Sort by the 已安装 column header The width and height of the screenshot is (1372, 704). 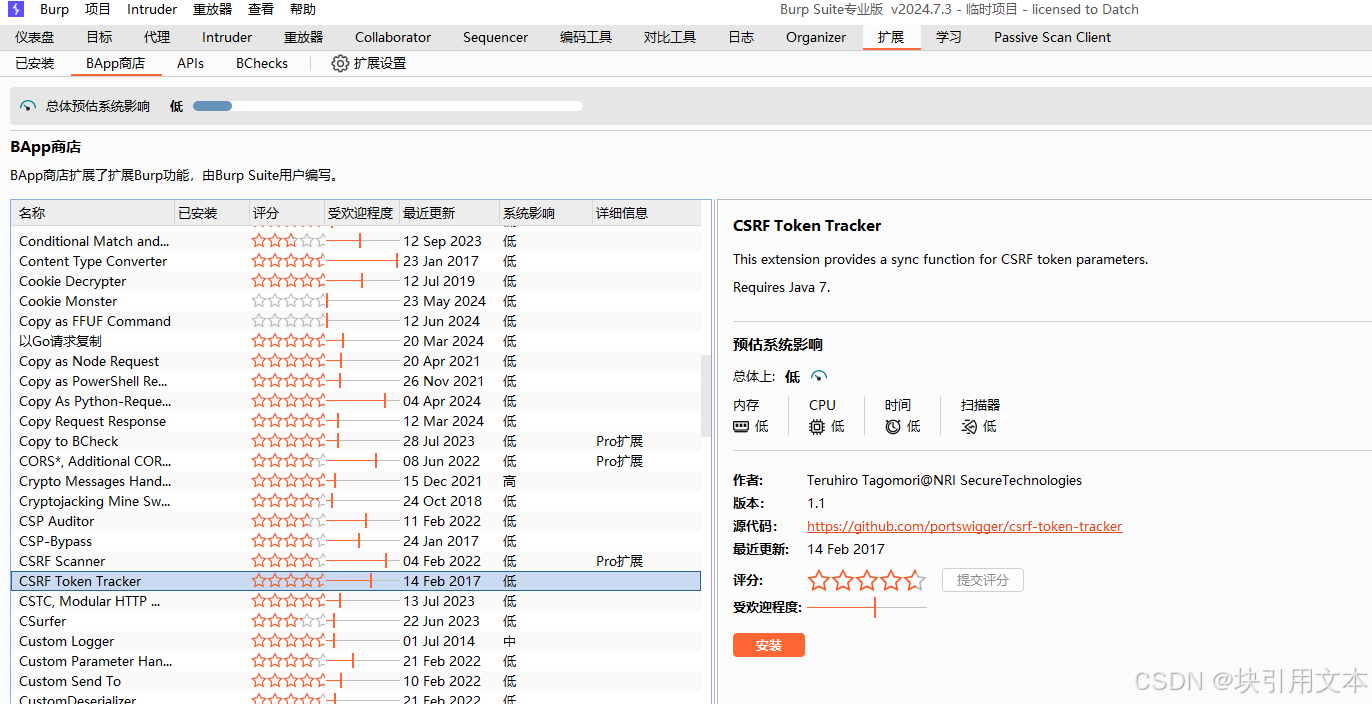pos(212,213)
